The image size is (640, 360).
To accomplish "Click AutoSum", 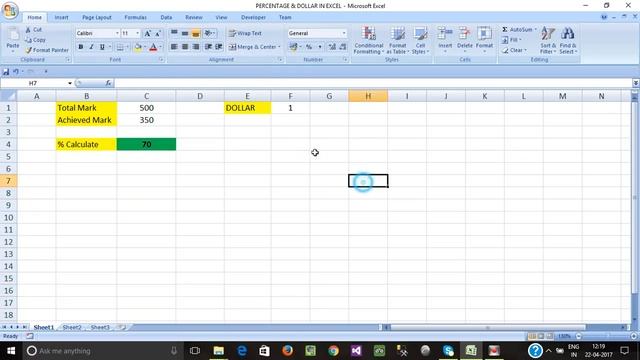I will pos(519,29).
